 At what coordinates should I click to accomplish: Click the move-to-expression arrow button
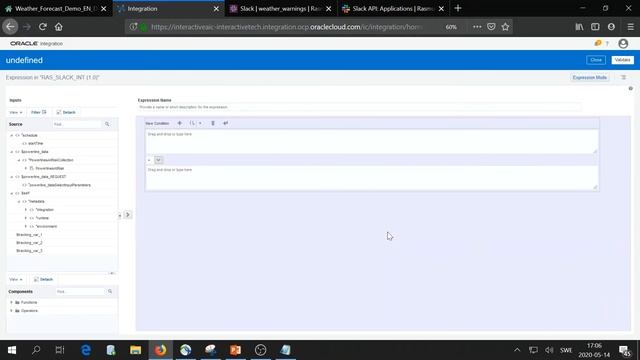pos(128,215)
